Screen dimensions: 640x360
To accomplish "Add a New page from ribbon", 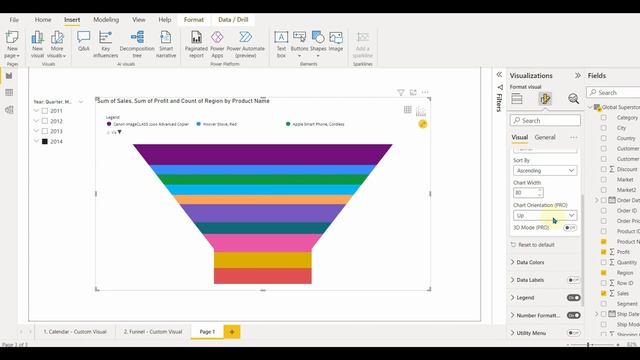I will 12,44.
